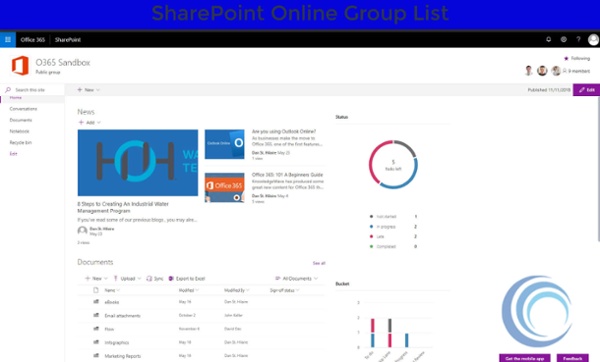The height and width of the screenshot is (362, 600).
Task: Open the notifications bell
Action: click(x=548, y=39)
